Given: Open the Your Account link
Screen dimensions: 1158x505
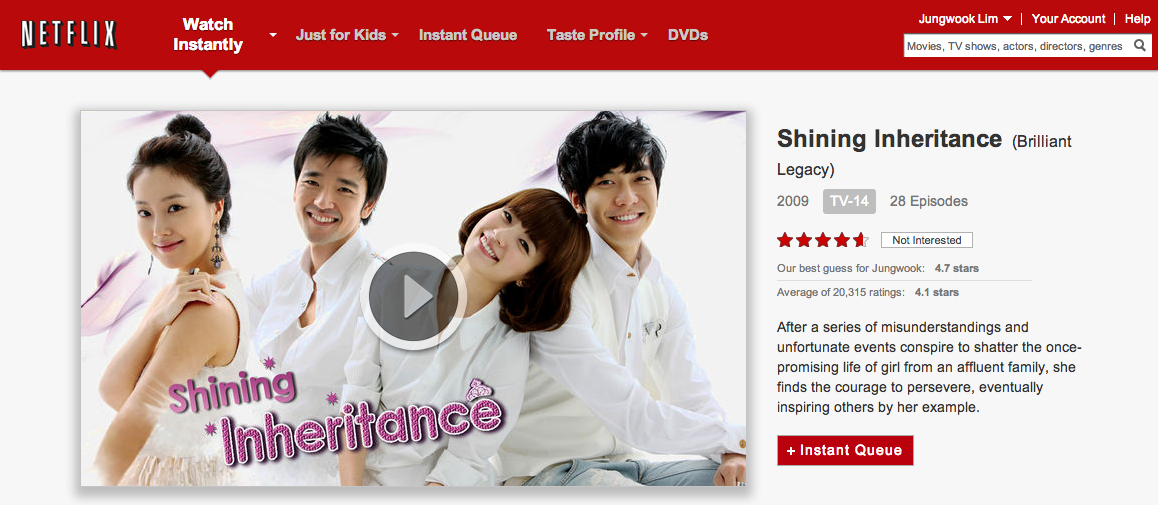Looking at the screenshot, I should 1068,19.
